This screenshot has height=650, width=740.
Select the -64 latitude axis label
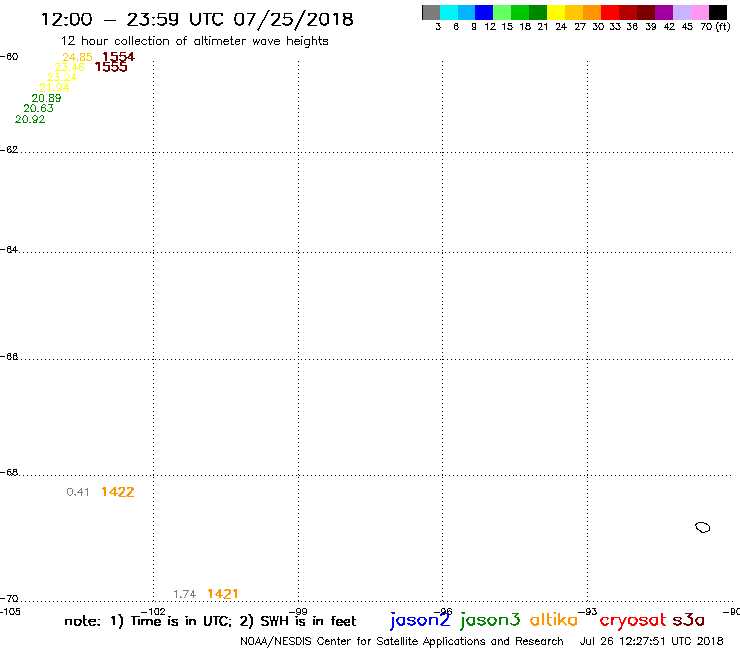point(9,249)
